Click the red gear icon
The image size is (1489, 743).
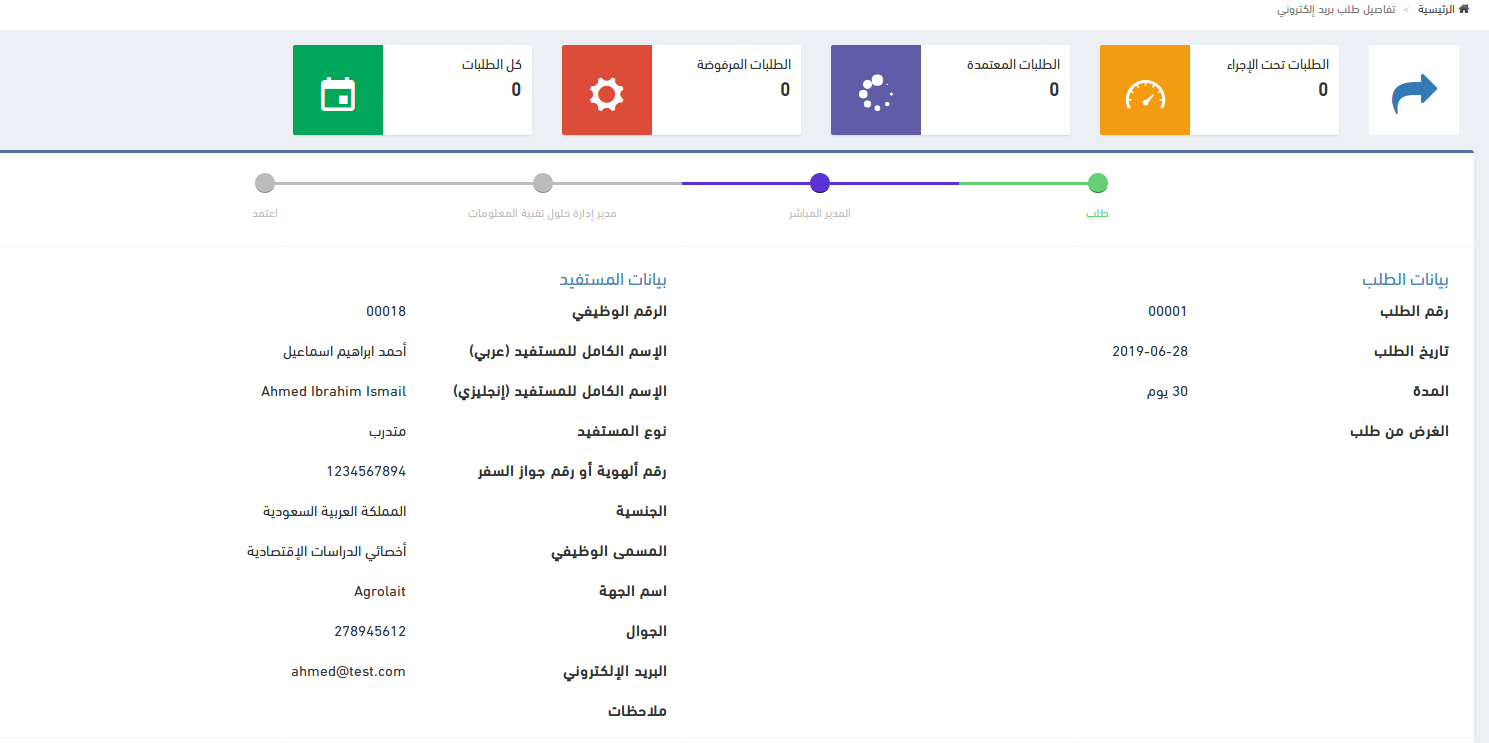pyautogui.click(x=606, y=91)
